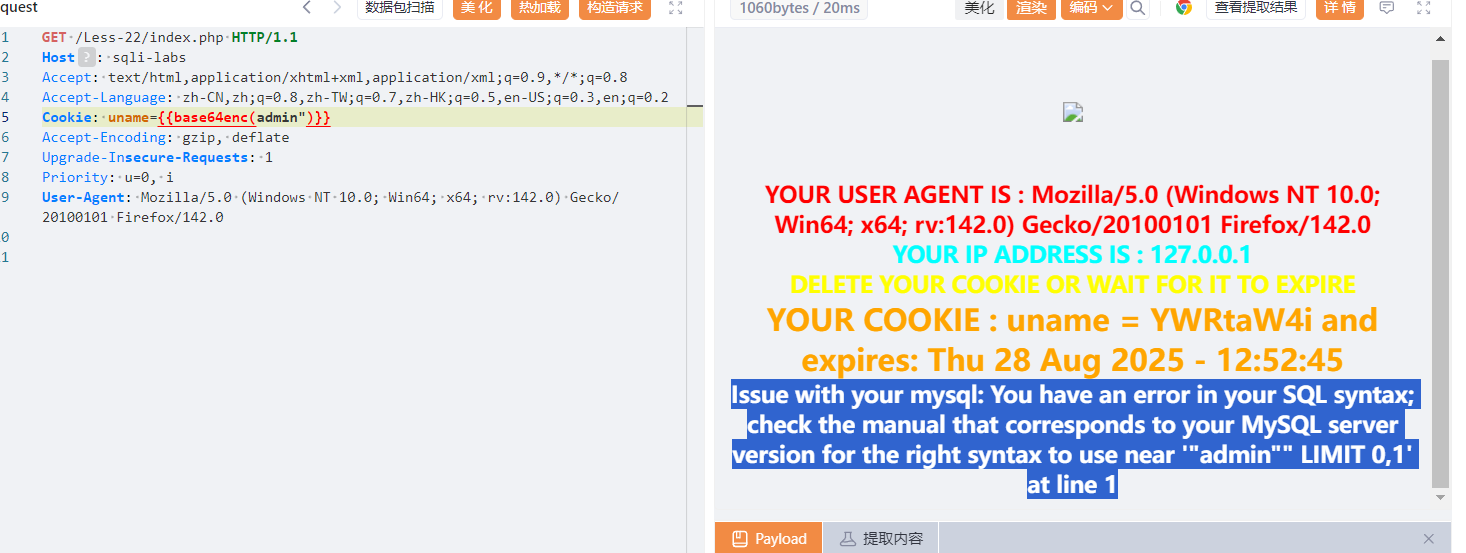Click the 热加载 hot reload button

click(540, 8)
